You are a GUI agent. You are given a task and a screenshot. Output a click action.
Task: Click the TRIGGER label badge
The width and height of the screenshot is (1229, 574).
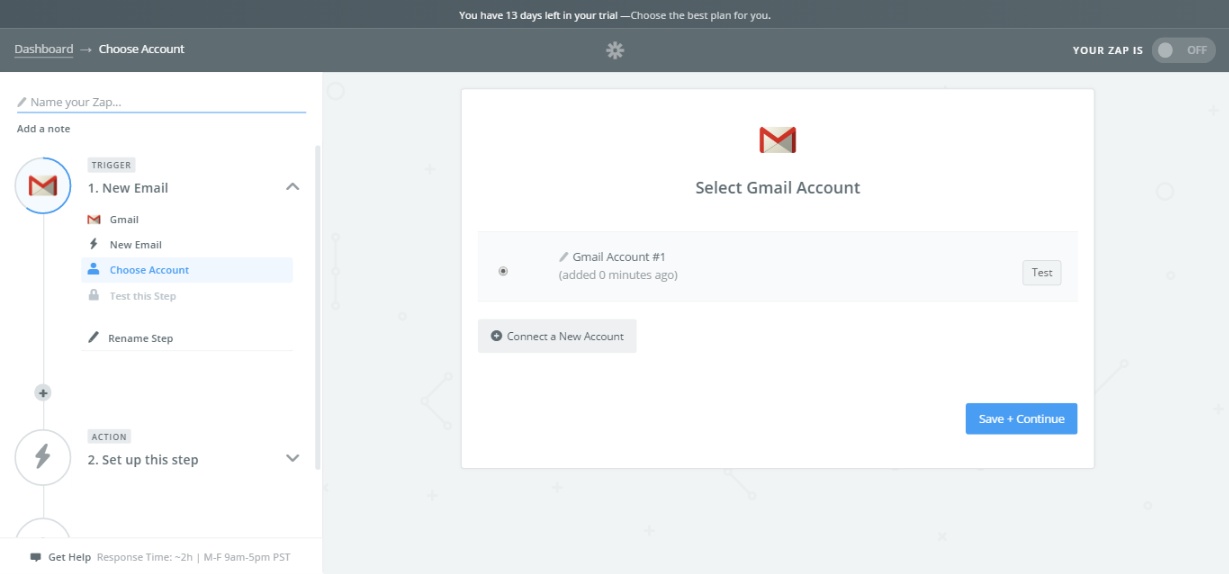(x=111, y=165)
